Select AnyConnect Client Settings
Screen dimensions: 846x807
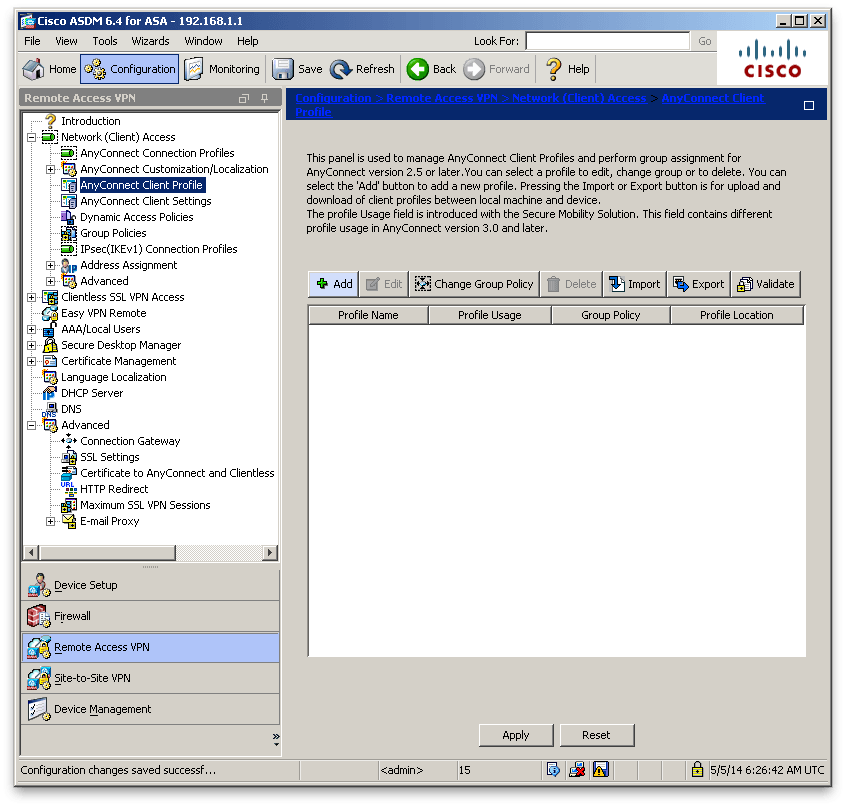146,201
